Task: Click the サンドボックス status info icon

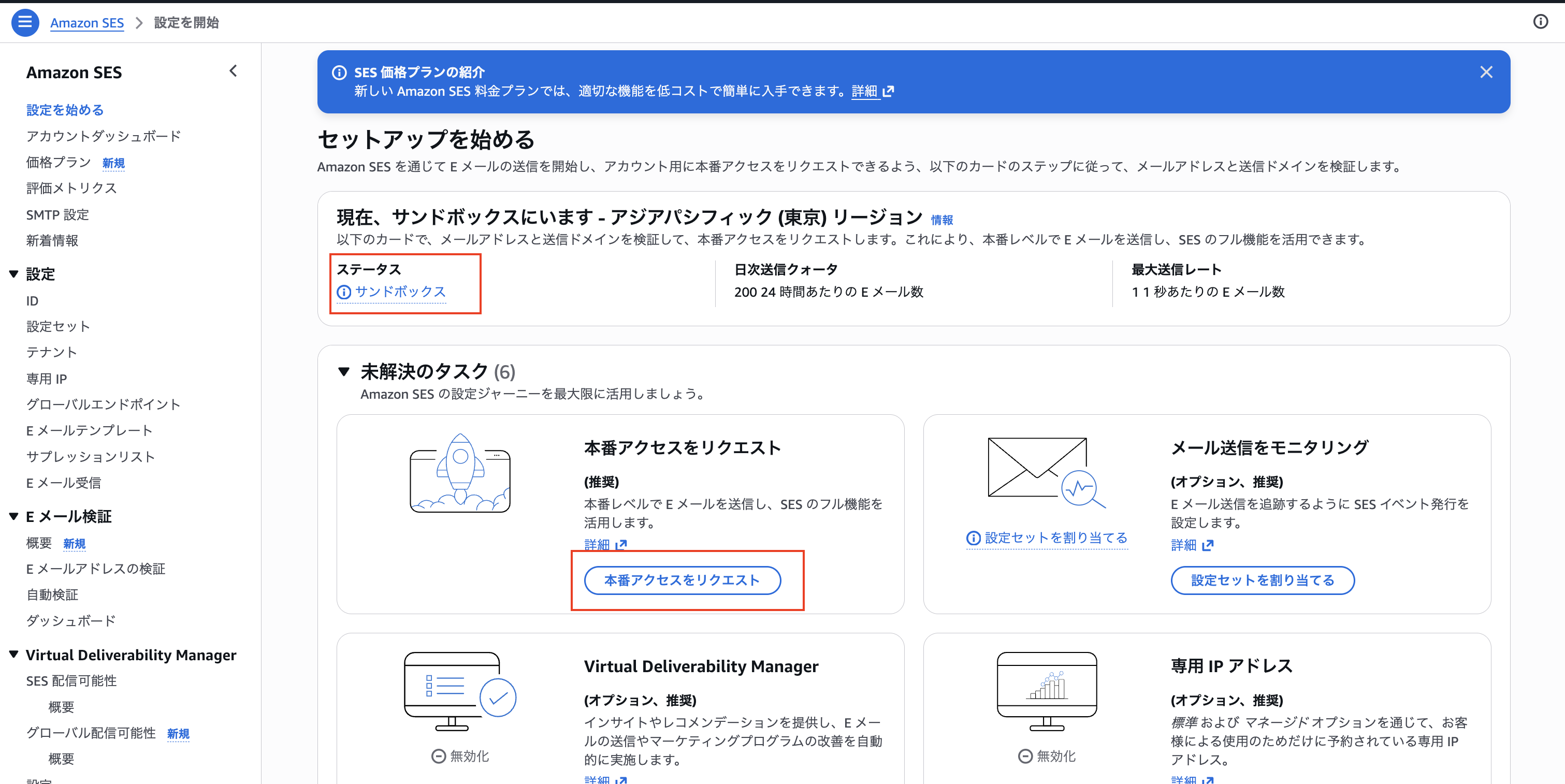Action: [344, 292]
